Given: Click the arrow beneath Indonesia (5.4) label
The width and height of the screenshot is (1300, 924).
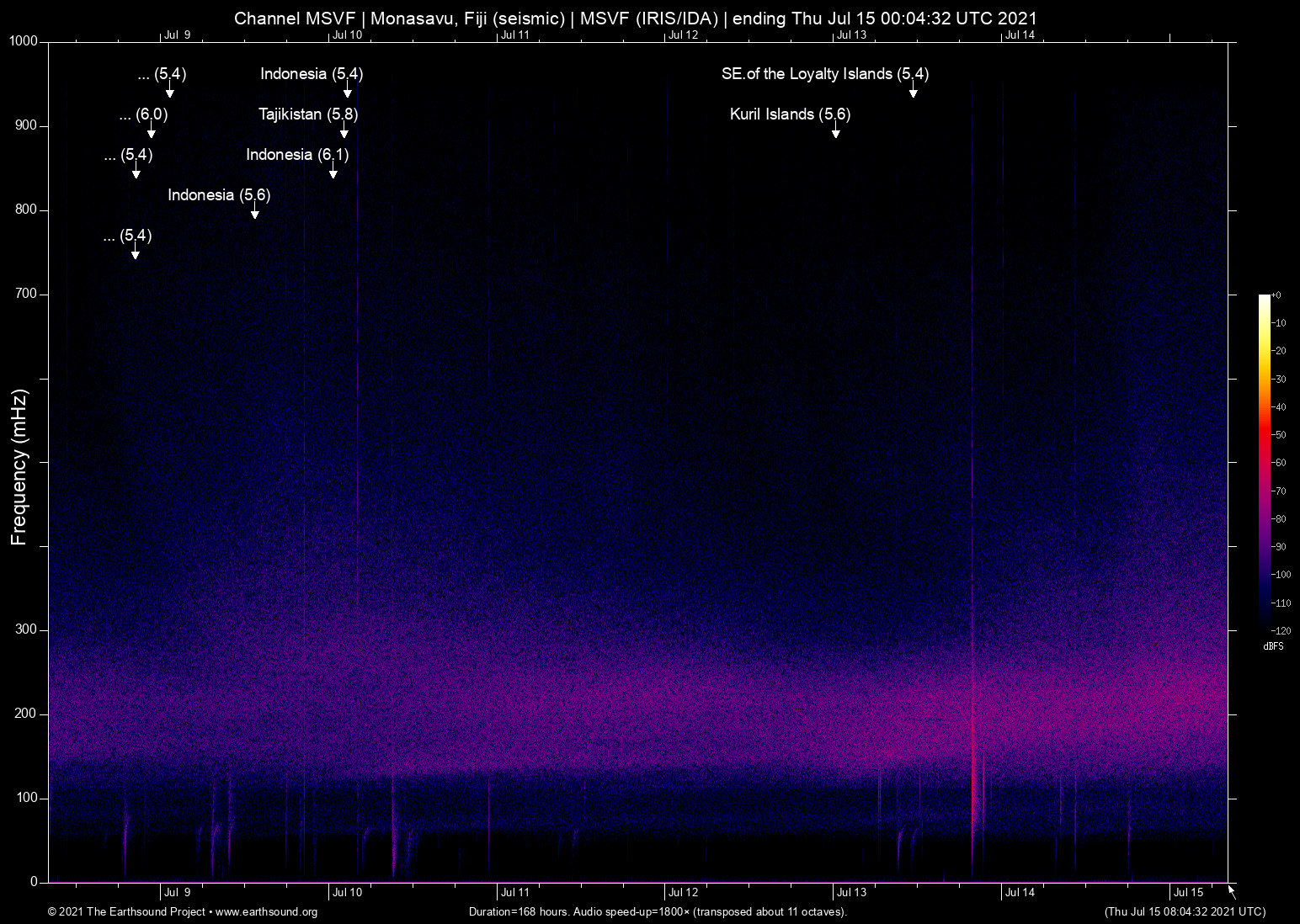Looking at the screenshot, I should tap(347, 91).
